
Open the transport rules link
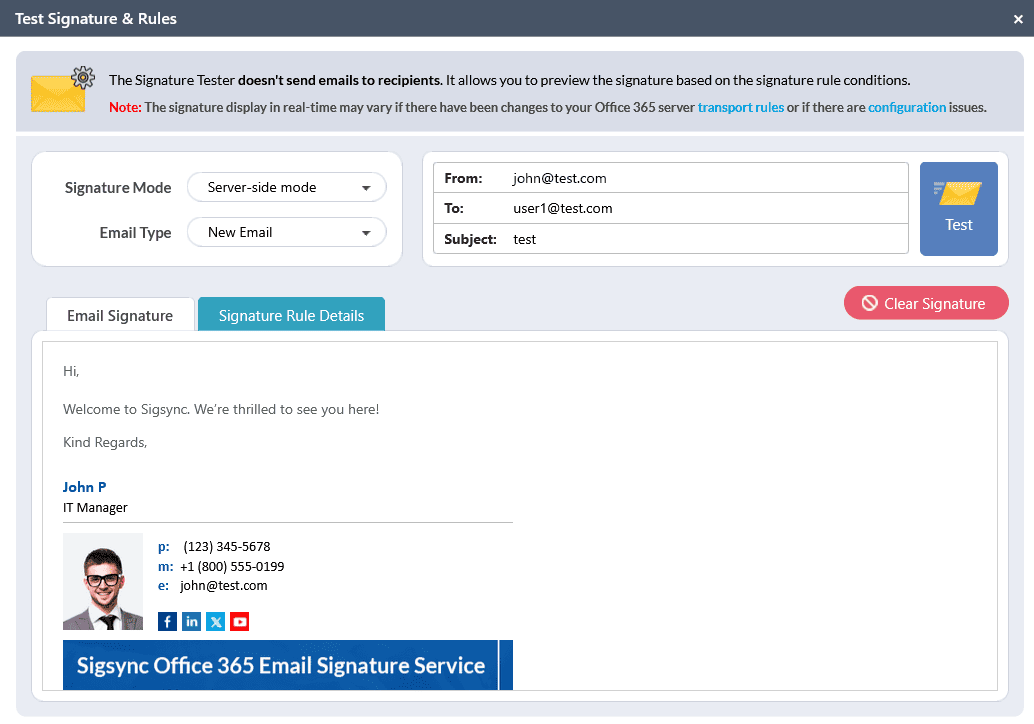click(740, 107)
